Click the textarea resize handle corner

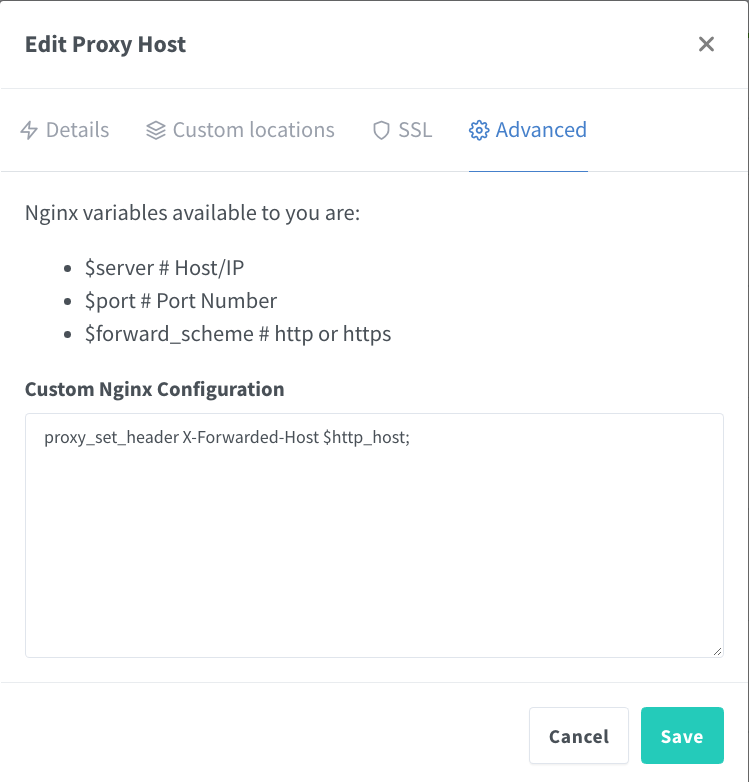(x=717, y=651)
